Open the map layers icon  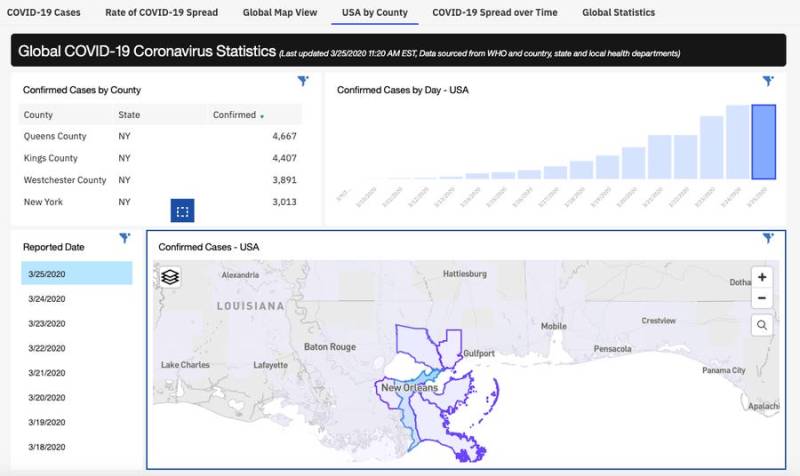coord(170,277)
